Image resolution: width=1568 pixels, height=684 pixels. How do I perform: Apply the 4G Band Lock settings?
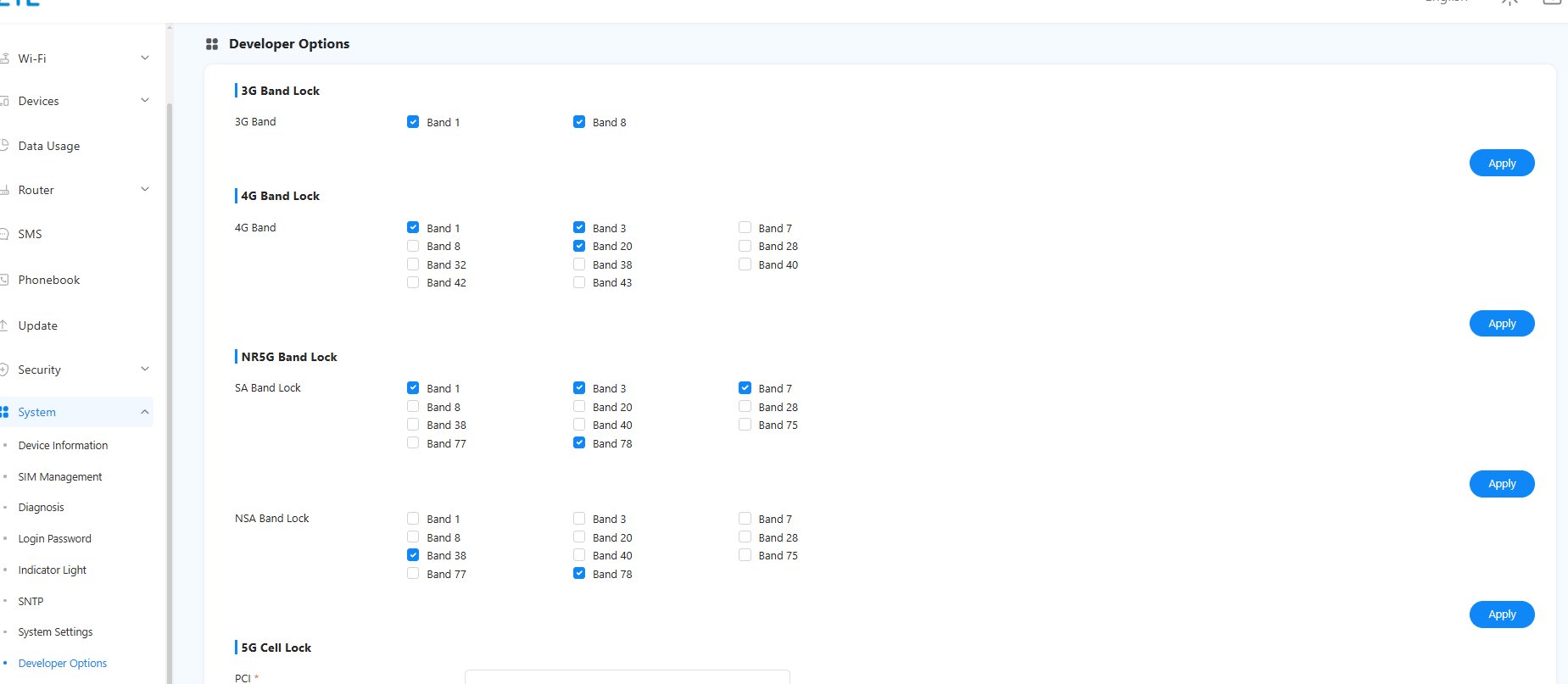point(1501,323)
